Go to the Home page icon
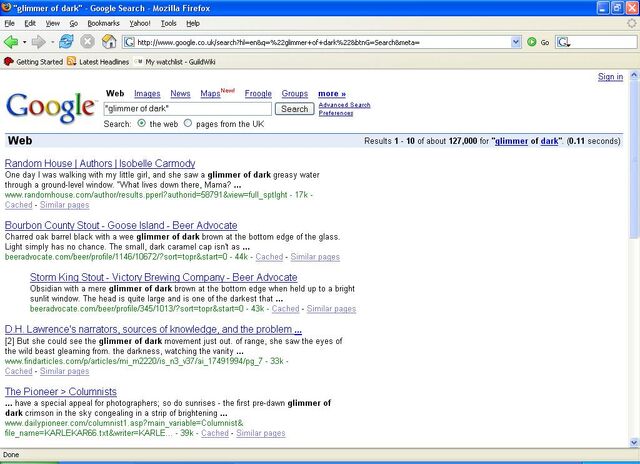The height and width of the screenshot is (464, 640). click(x=109, y=42)
